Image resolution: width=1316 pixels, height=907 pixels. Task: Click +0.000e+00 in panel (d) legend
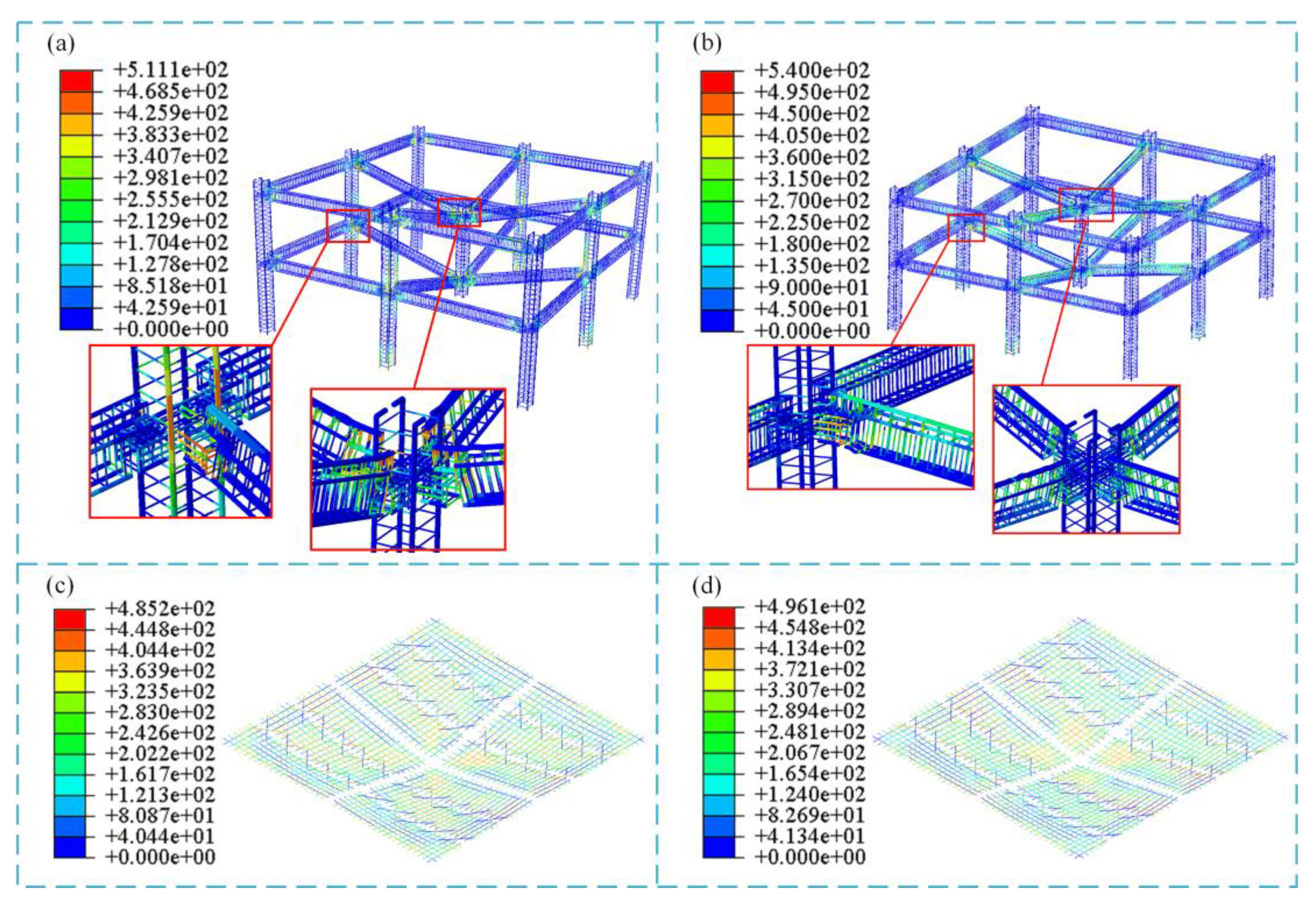coord(810,857)
